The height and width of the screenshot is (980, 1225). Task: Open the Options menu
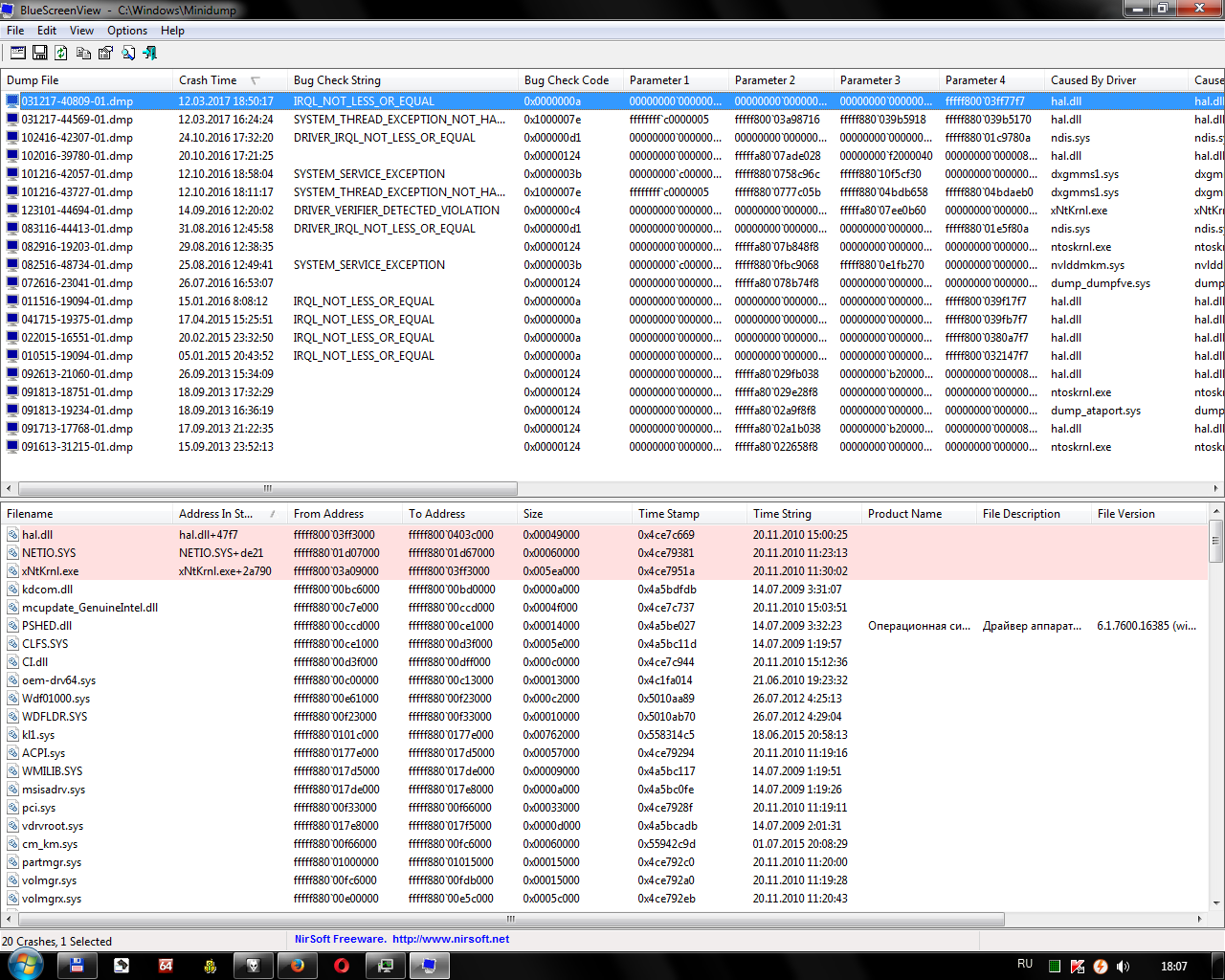[x=127, y=31]
